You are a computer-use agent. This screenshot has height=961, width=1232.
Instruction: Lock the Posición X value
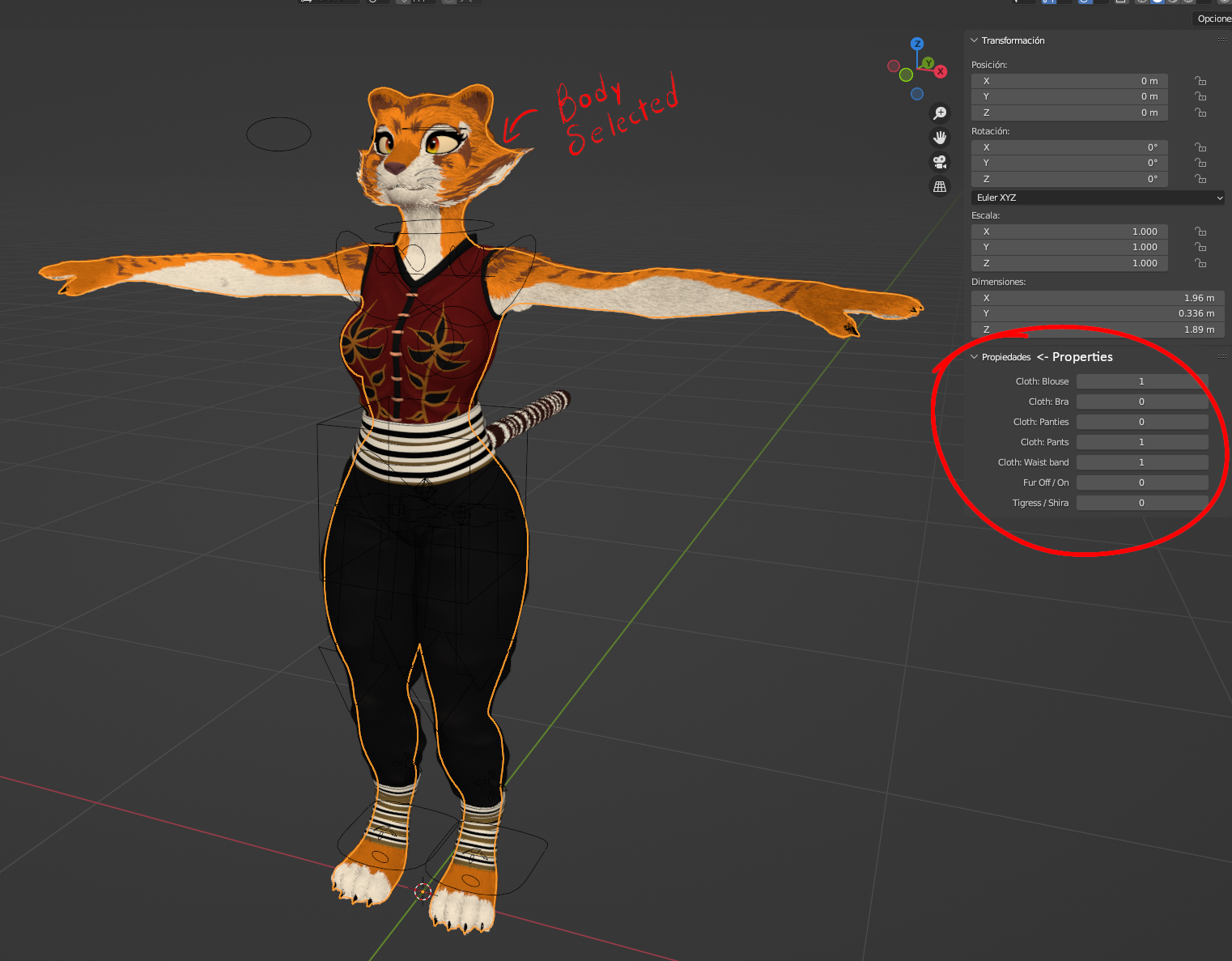pos(1200,81)
